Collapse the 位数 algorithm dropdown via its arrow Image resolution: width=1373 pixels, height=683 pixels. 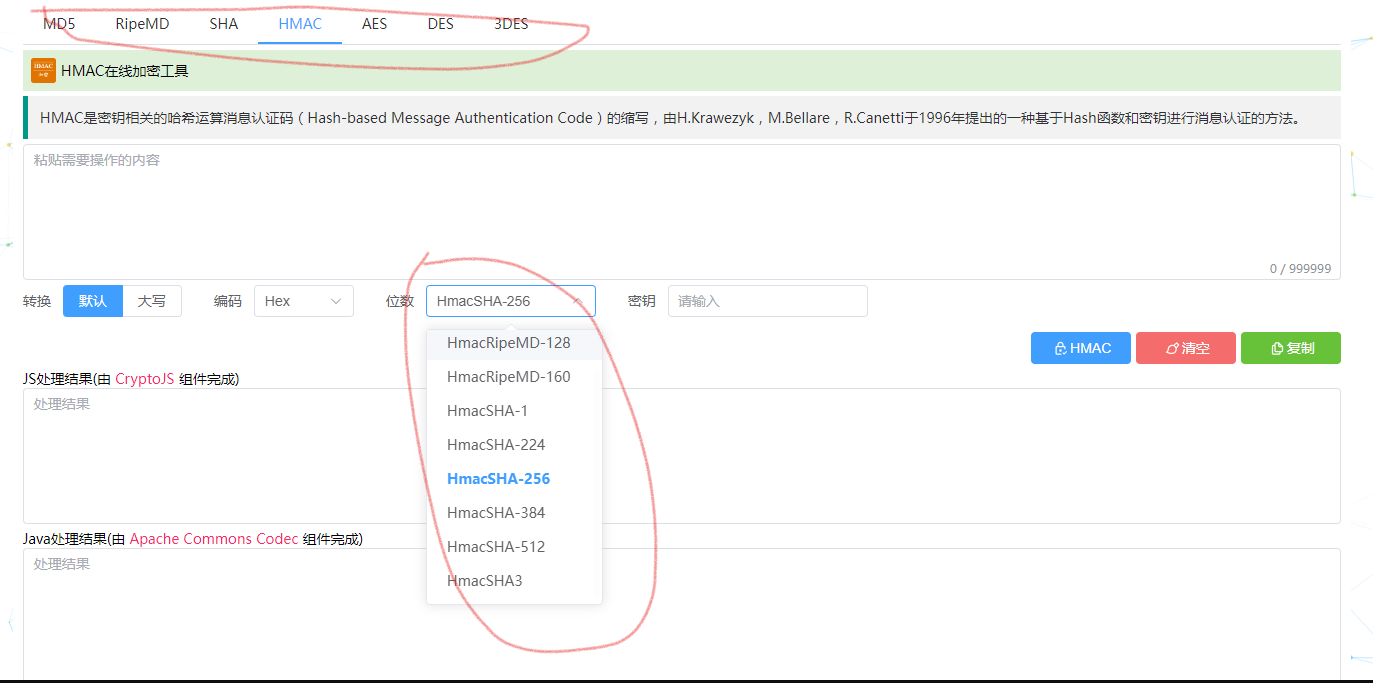[580, 301]
